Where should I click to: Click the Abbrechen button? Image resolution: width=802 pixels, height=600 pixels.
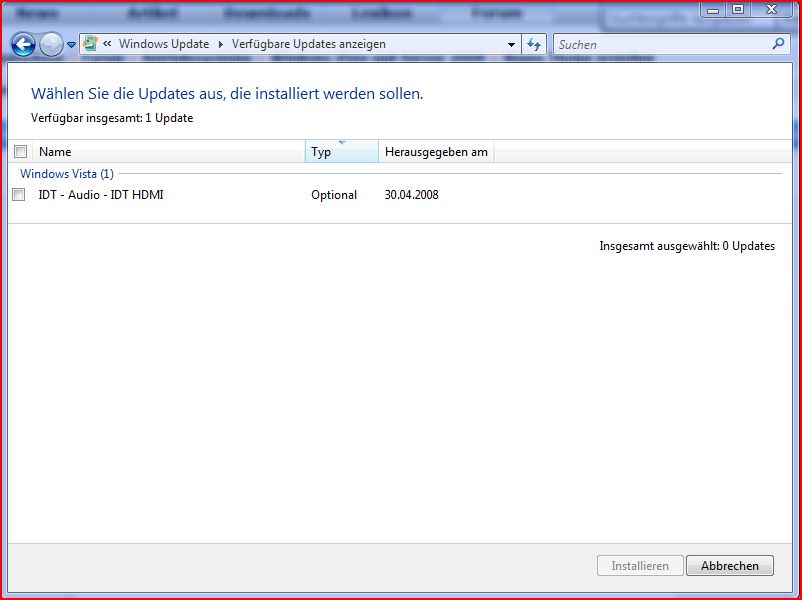point(729,566)
